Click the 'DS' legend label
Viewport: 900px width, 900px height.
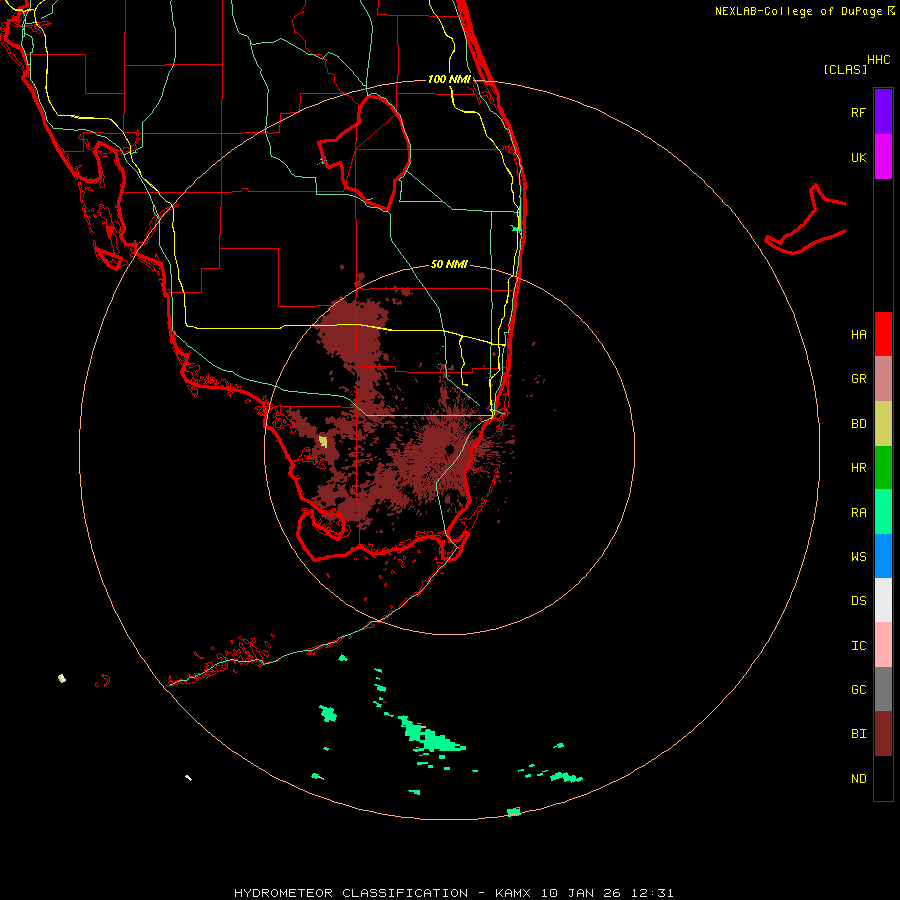pos(858,601)
